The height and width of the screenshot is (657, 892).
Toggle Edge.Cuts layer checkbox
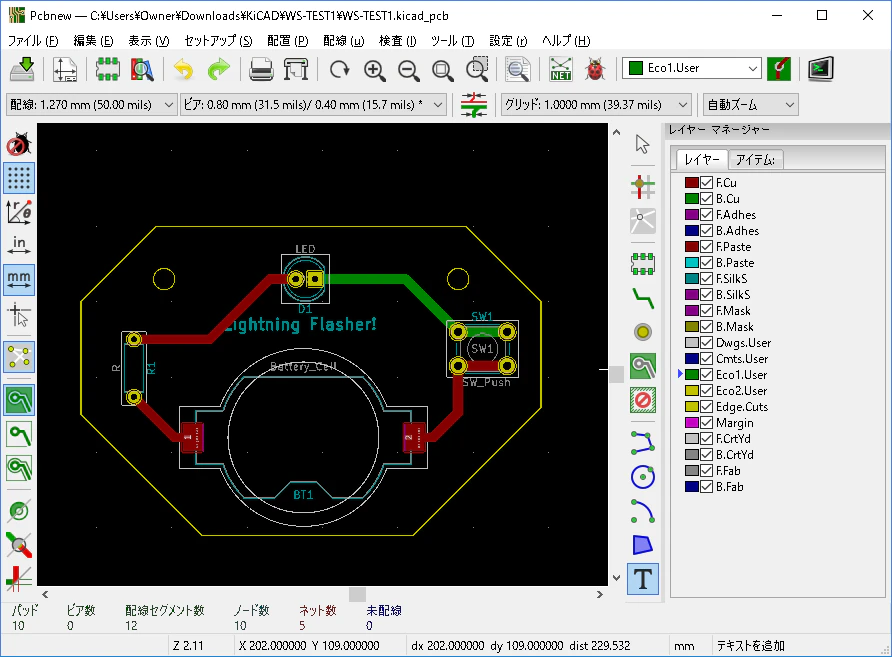[707, 407]
